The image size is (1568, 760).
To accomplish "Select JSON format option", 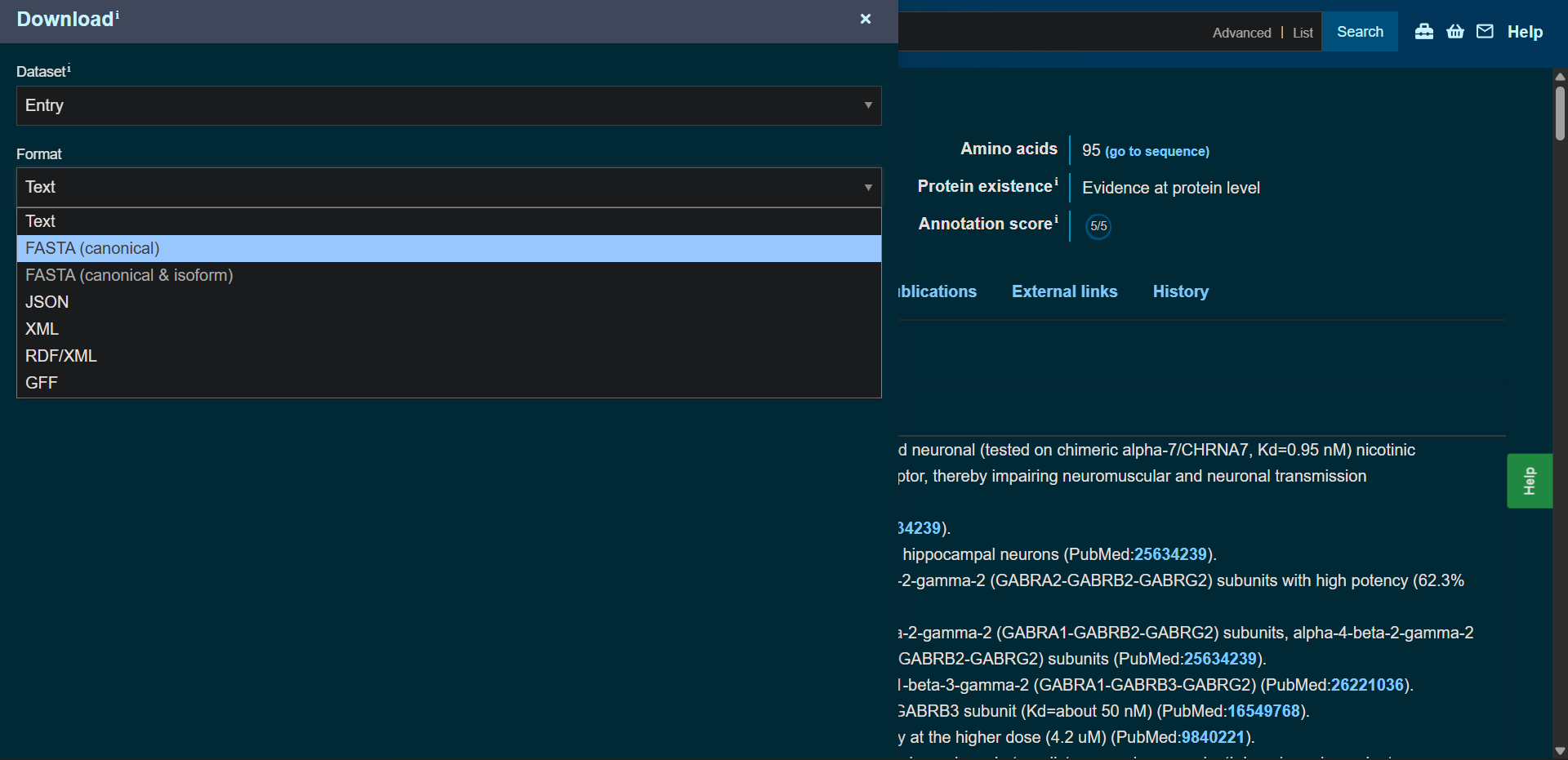I will [47, 302].
